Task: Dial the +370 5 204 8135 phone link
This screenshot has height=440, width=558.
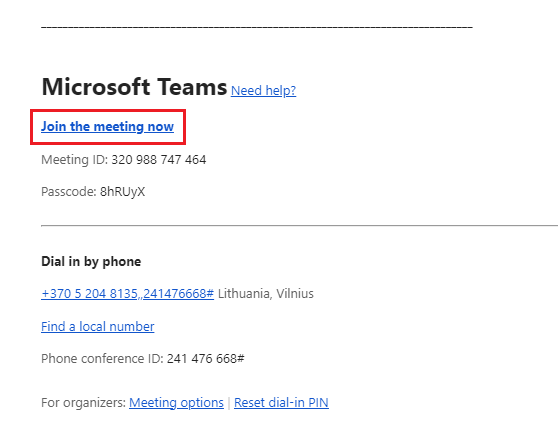Action: point(127,294)
